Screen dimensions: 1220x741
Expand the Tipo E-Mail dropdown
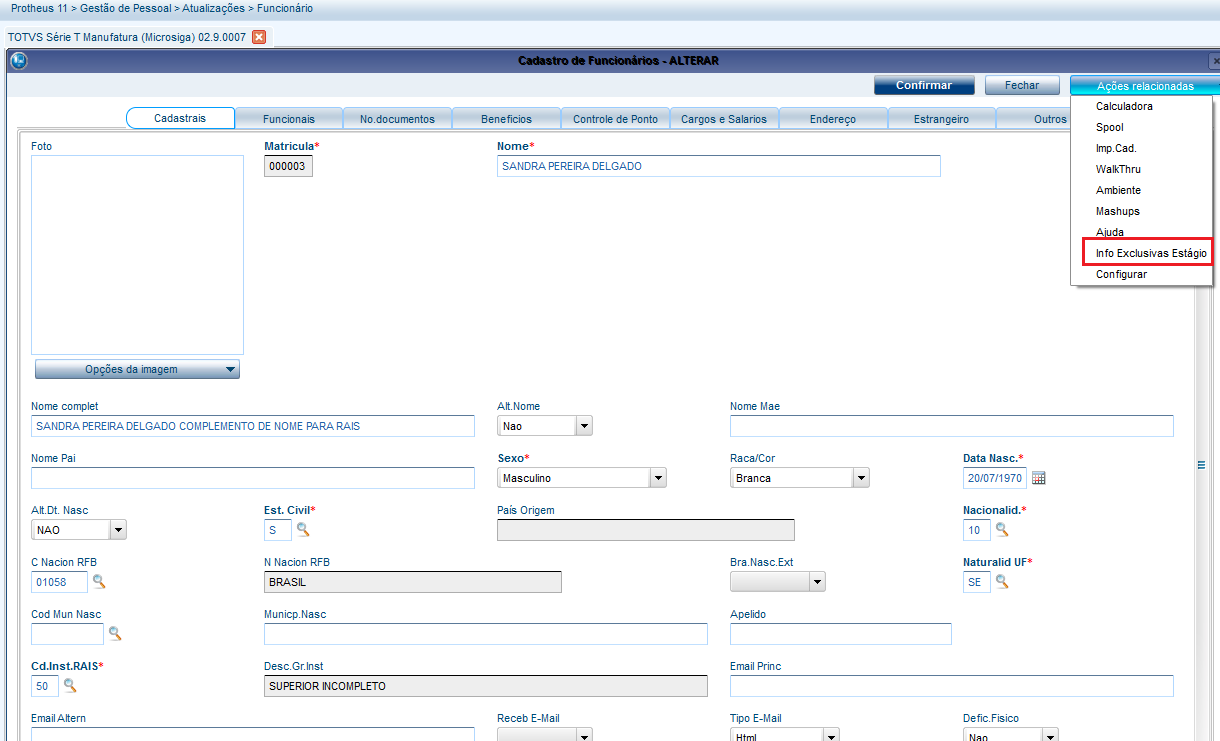(830, 735)
